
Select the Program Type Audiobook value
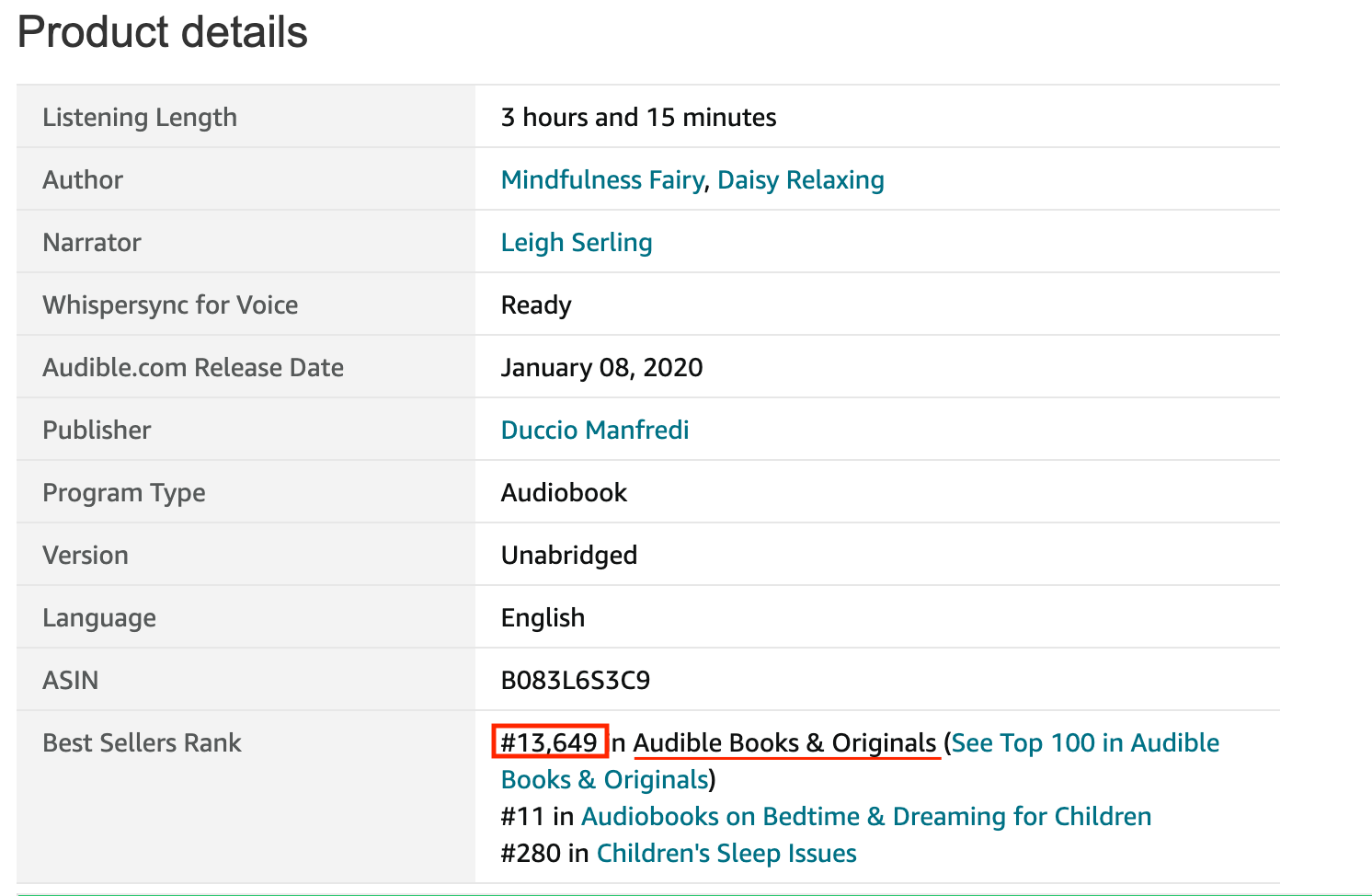[563, 492]
